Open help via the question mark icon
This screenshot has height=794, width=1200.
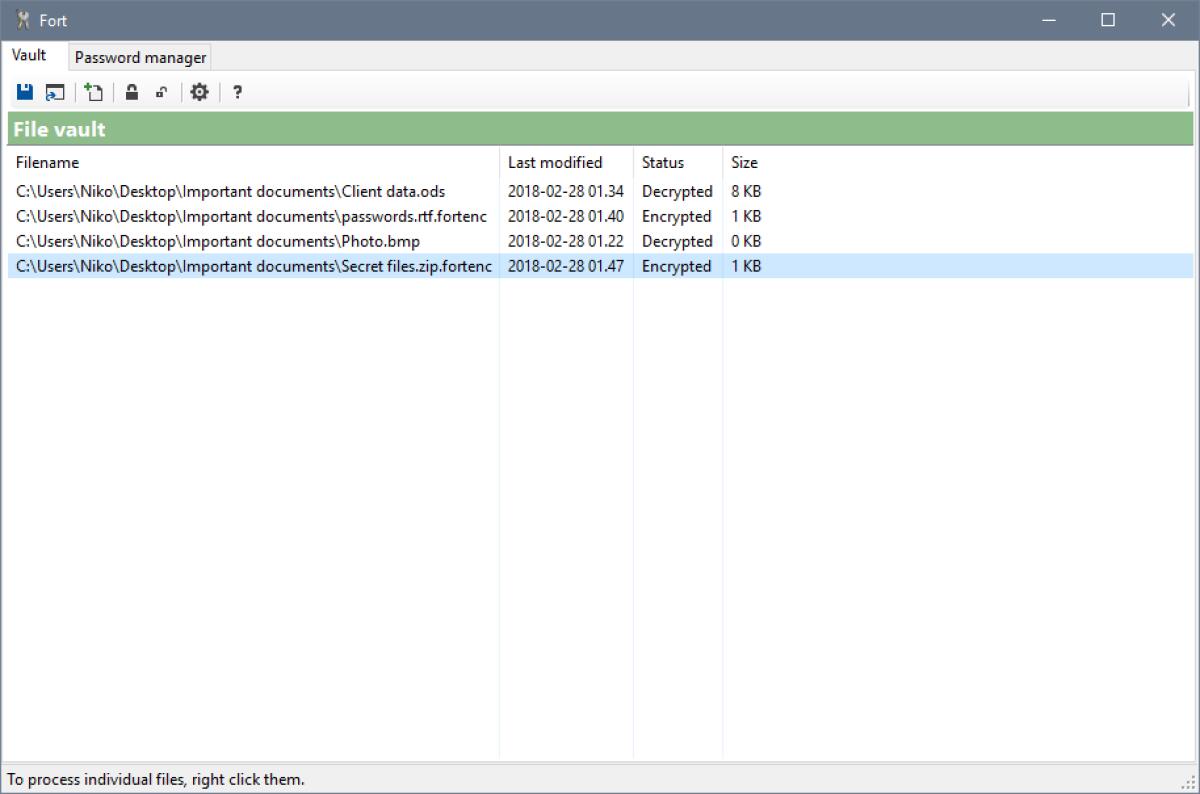click(x=236, y=91)
